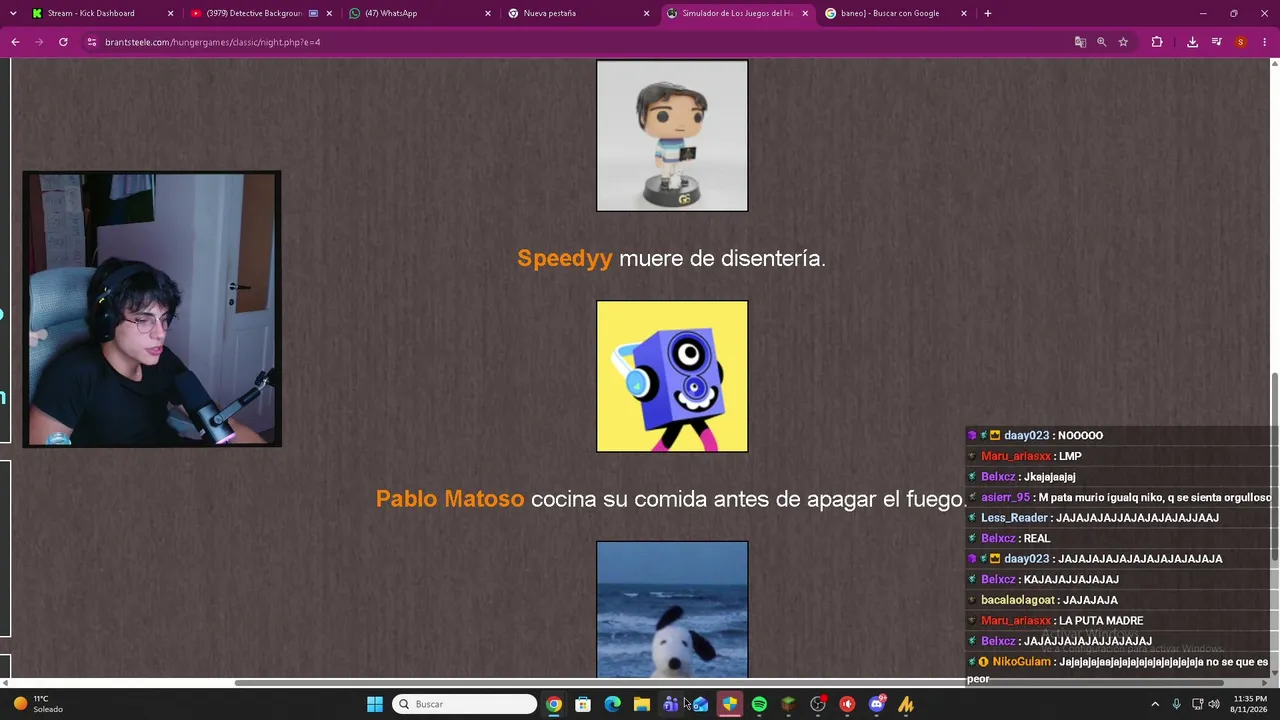Close the baneo Google search tab
This screenshot has height=720, width=1280.
pyautogui.click(x=964, y=13)
